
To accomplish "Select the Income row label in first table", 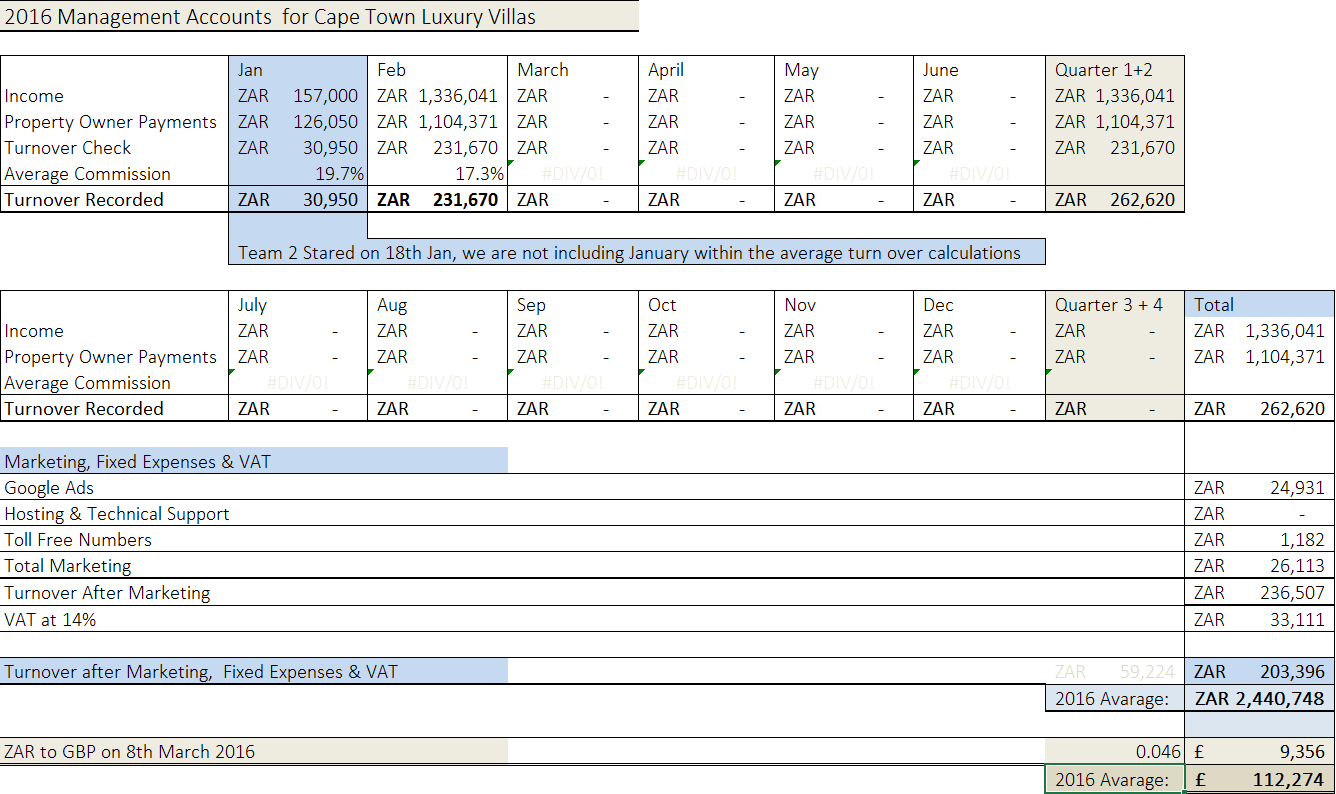I will coord(34,96).
